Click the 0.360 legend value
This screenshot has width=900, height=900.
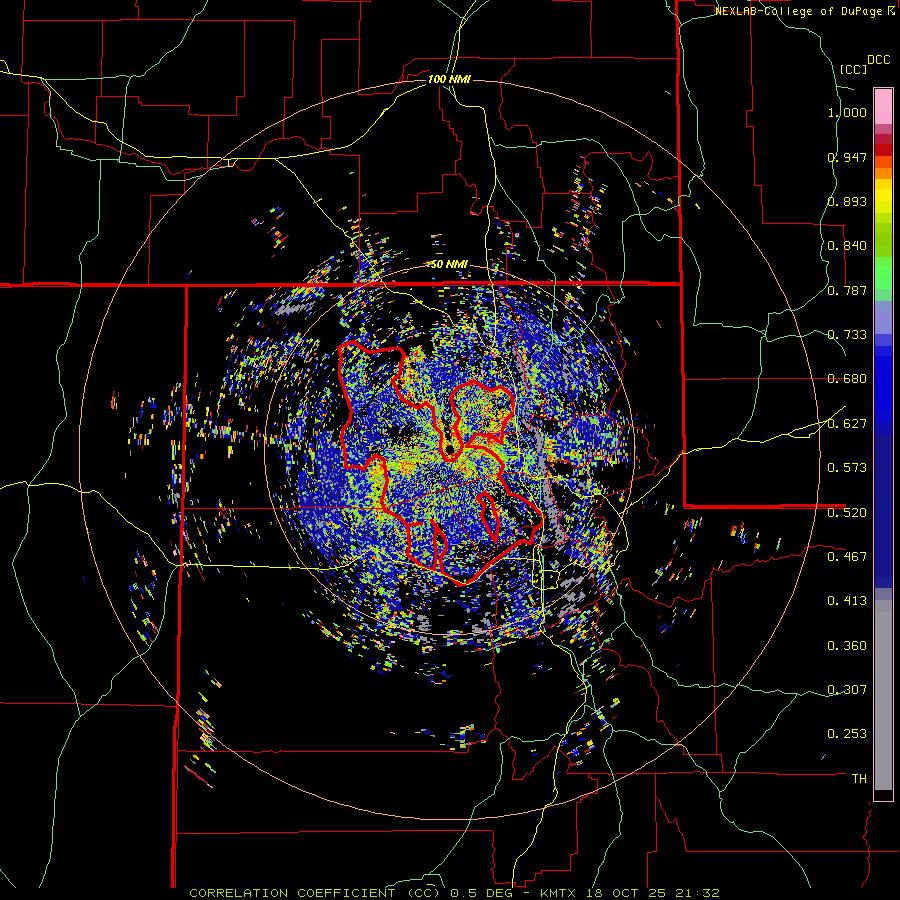coord(847,646)
